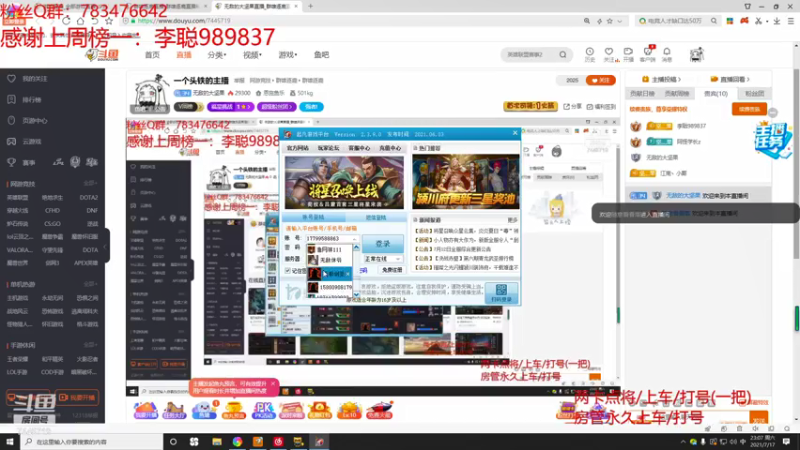Image resolution: width=800 pixels, height=450 pixels.
Task: Click 官方网站 in the game launcher window
Action: click(297, 148)
